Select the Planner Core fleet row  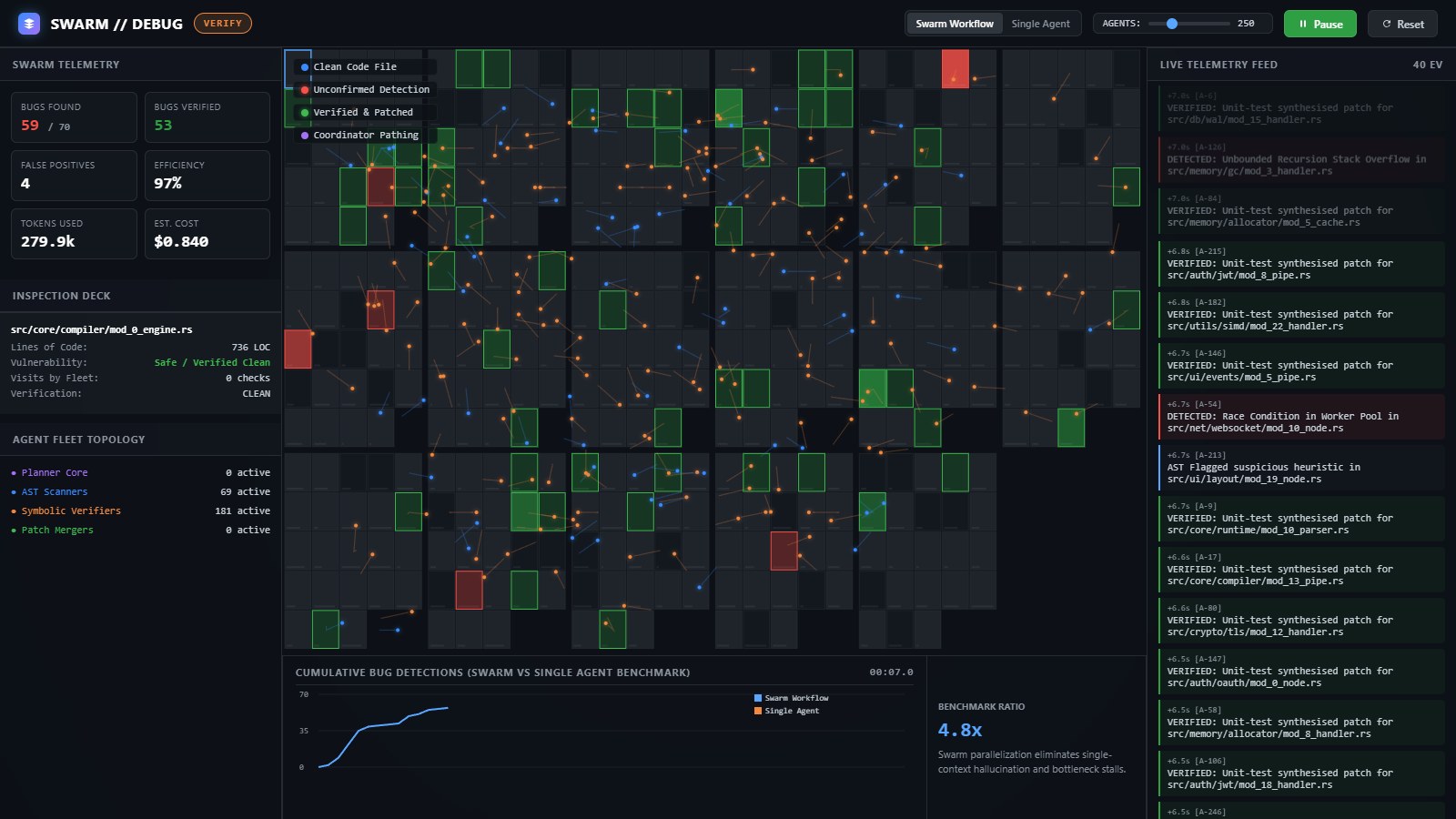(140, 472)
